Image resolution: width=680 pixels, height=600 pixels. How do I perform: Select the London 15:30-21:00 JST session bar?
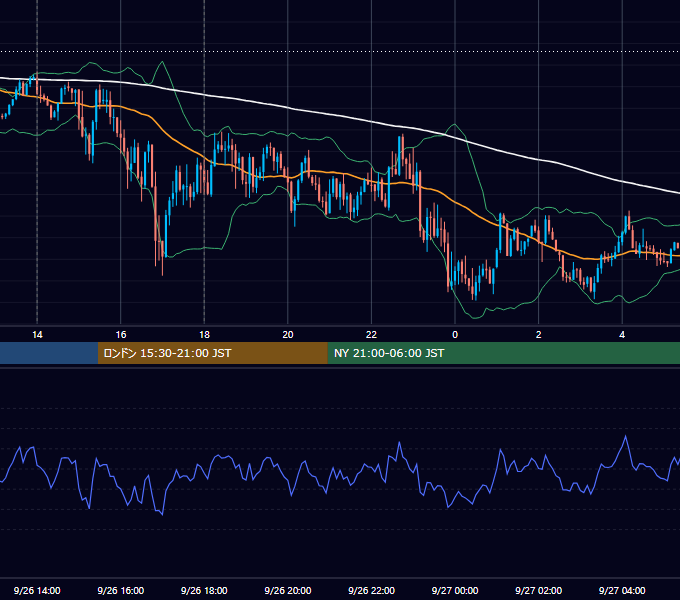[x=212, y=353]
